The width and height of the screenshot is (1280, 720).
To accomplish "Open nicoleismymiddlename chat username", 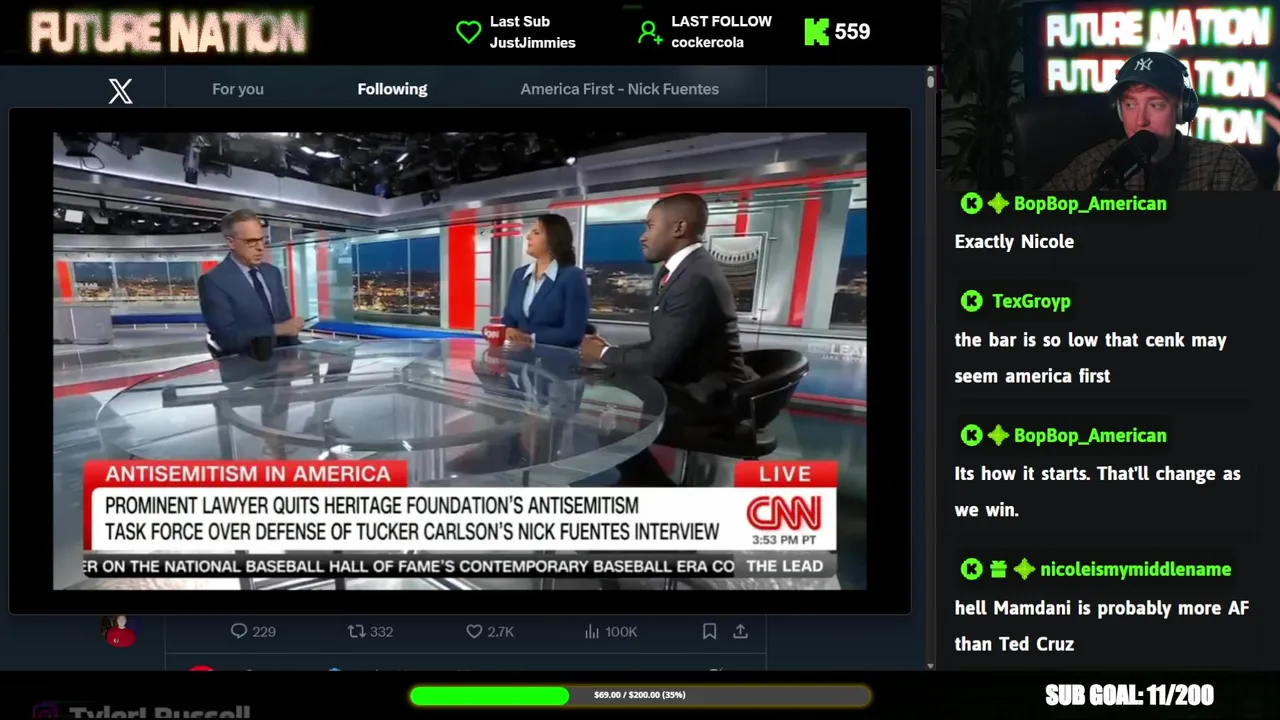I will pyautogui.click(x=1135, y=570).
